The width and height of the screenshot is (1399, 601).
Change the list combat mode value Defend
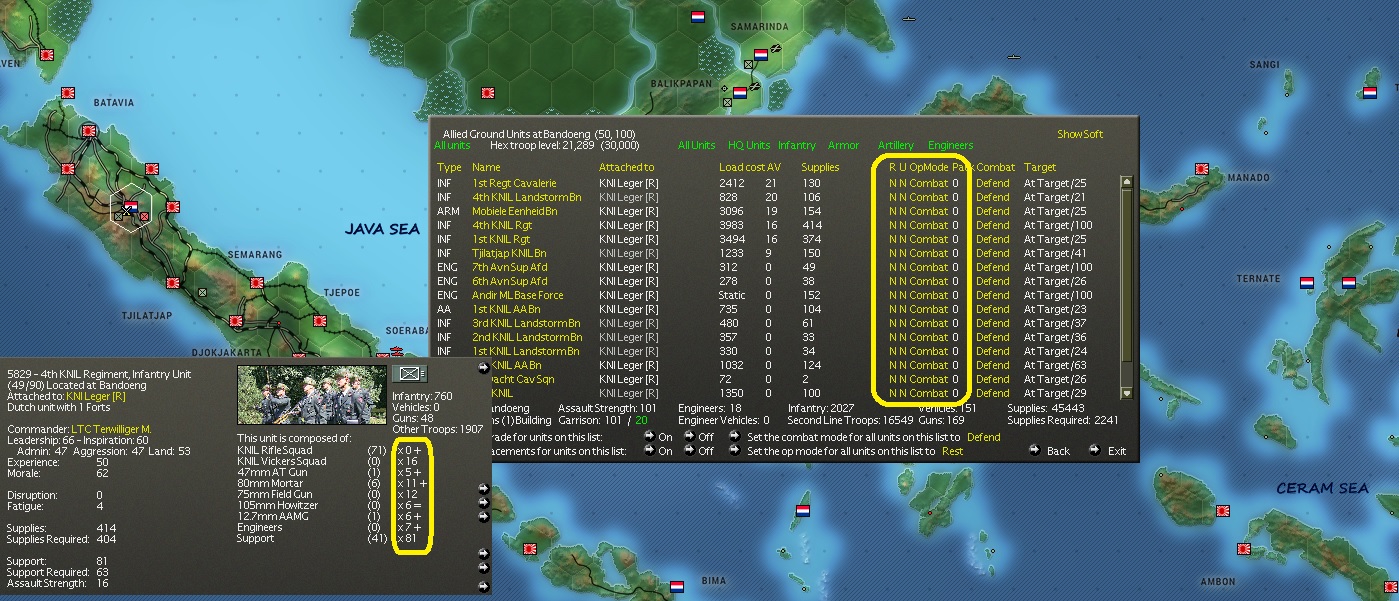[984, 437]
